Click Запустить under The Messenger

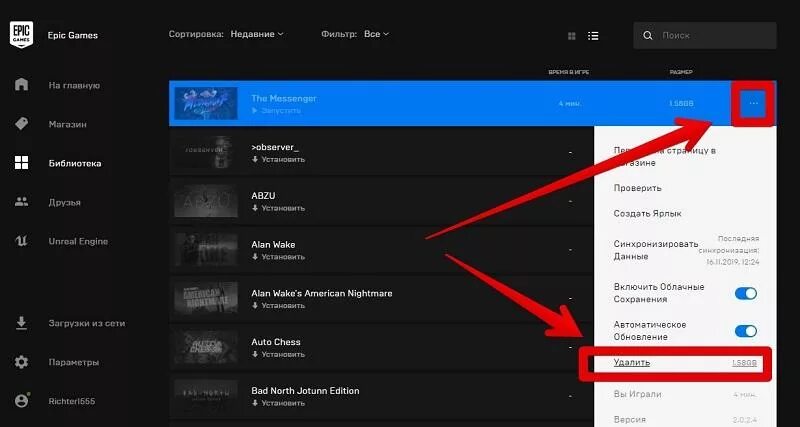point(281,111)
